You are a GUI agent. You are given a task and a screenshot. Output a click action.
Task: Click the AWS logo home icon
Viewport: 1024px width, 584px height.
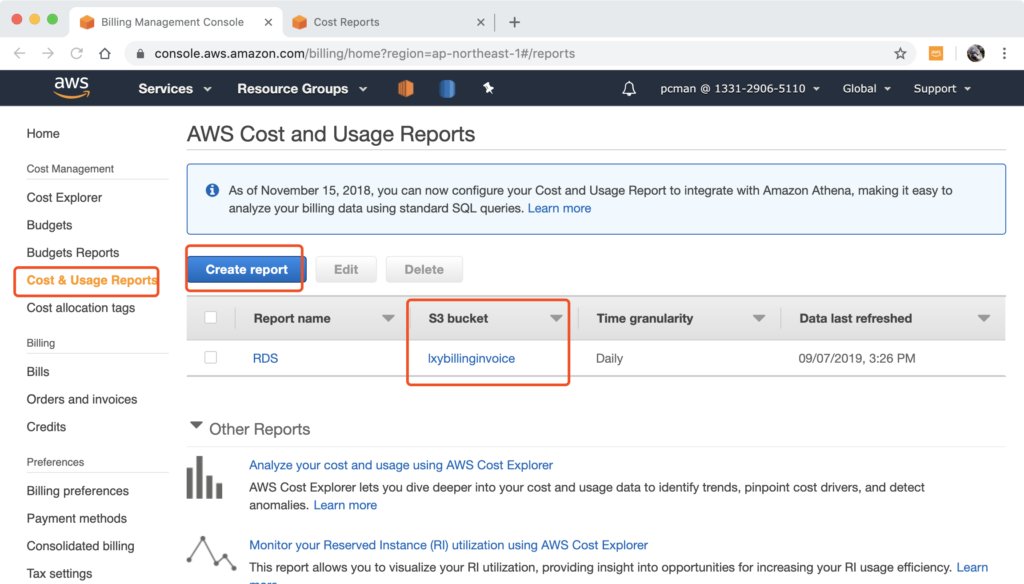(71, 88)
